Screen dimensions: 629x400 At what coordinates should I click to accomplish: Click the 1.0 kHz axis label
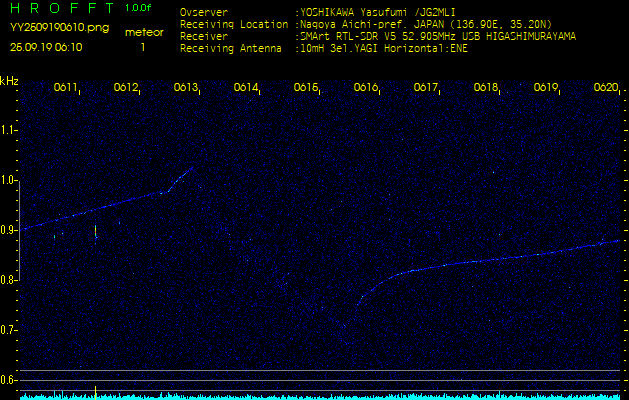(x=9, y=180)
